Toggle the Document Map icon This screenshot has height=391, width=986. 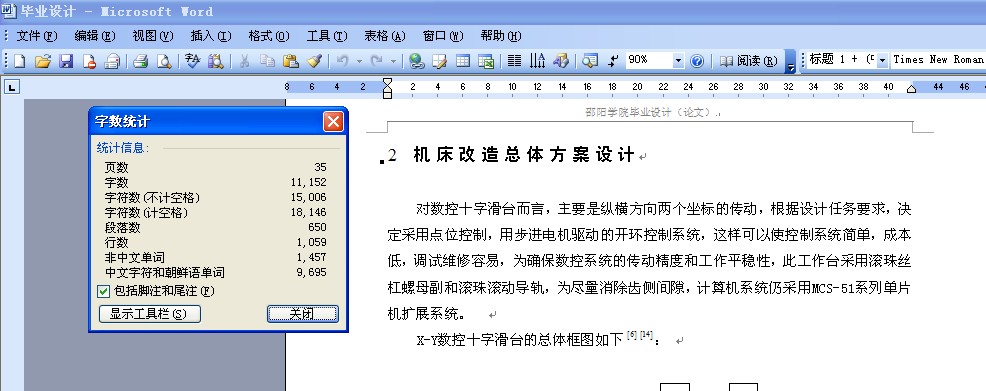[x=589, y=61]
